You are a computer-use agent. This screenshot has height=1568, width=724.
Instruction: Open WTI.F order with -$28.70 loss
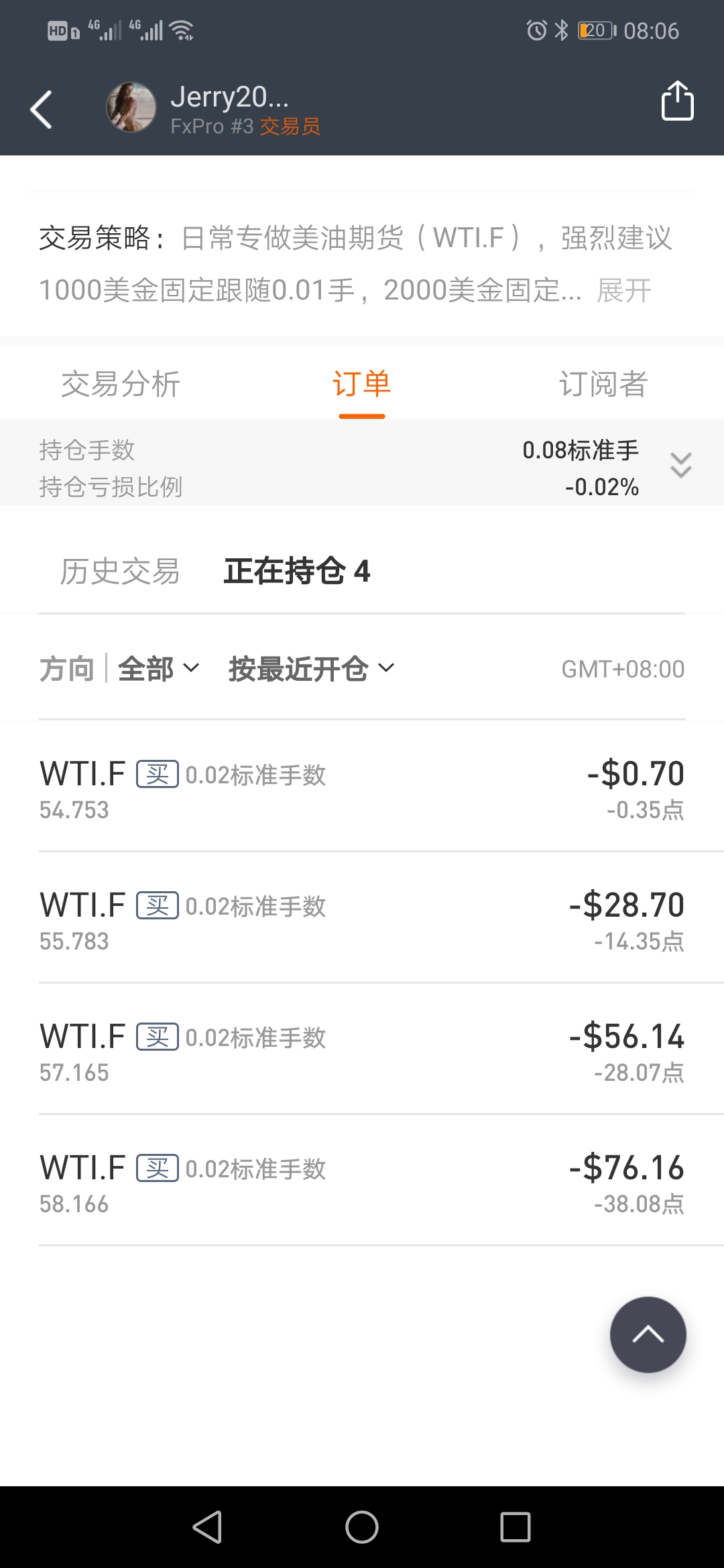pos(362,918)
